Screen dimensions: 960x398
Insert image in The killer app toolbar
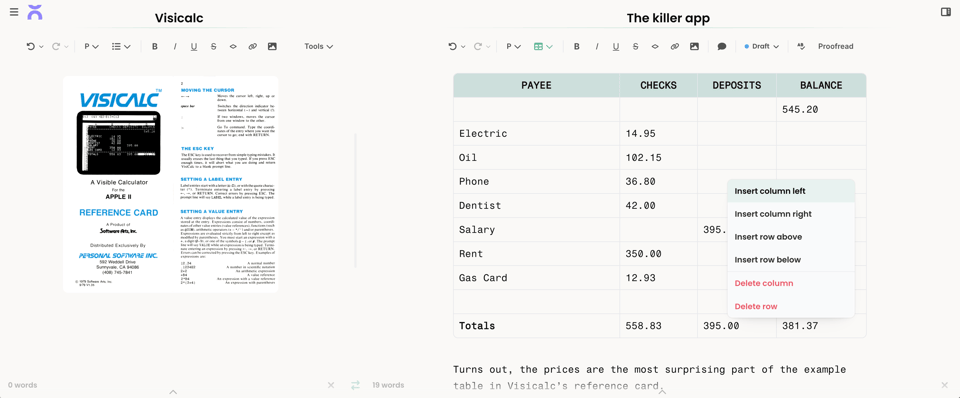pyautogui.click(x=694, y=47)
